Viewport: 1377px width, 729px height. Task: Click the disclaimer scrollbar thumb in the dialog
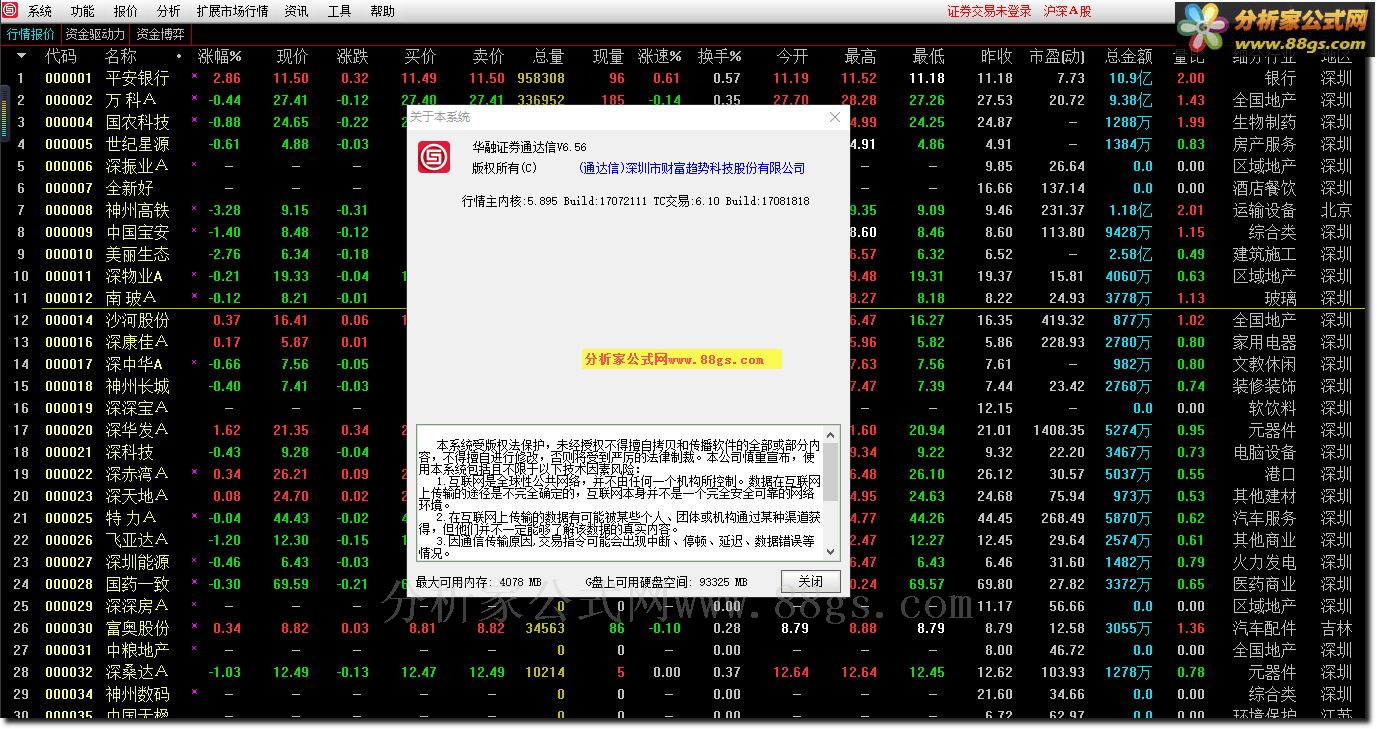click(x=831, y=473)
